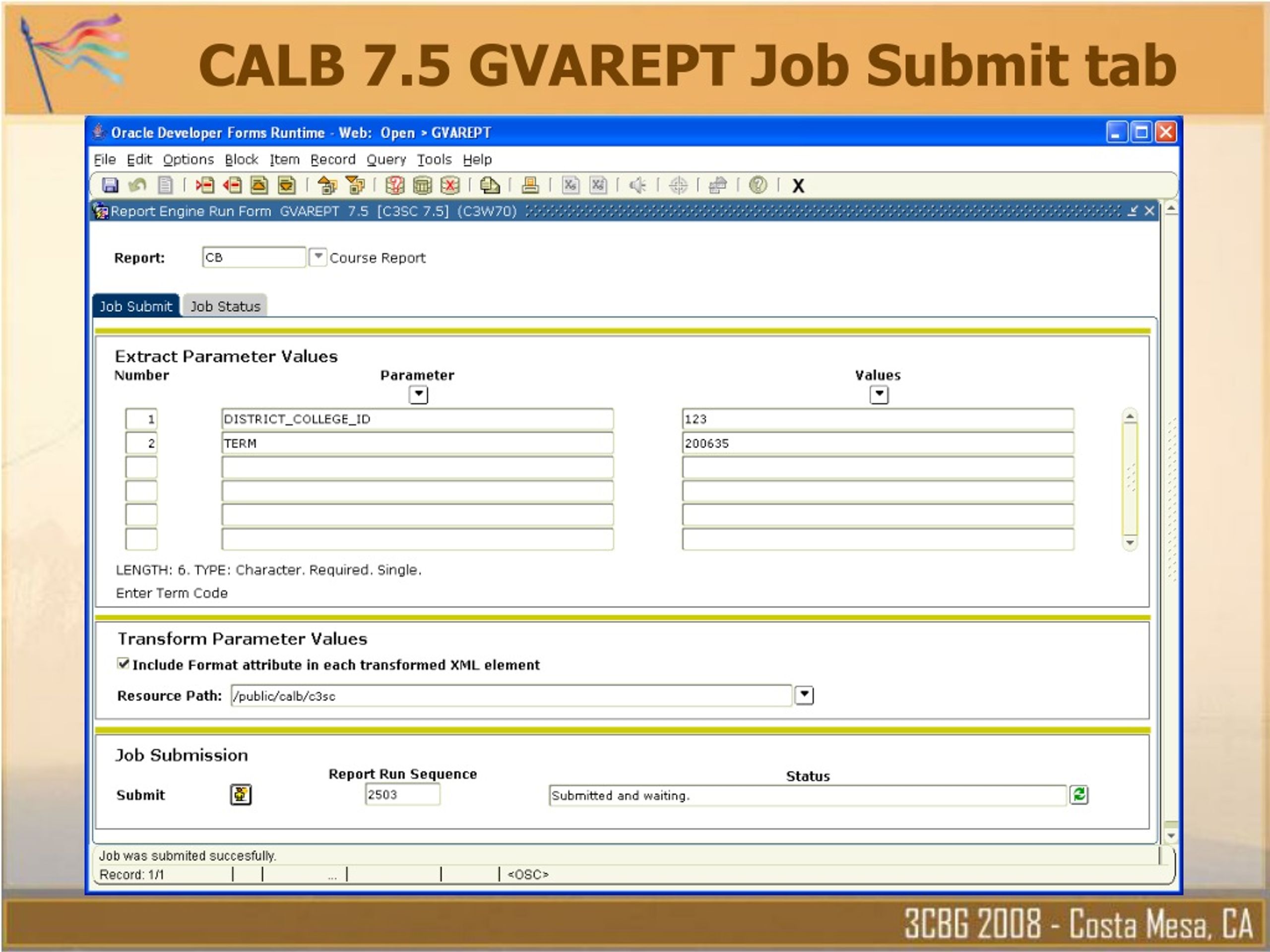Click the Insert Record icon
The width and height of the screenshot is (1270, 952).
(x=205, y=185)
